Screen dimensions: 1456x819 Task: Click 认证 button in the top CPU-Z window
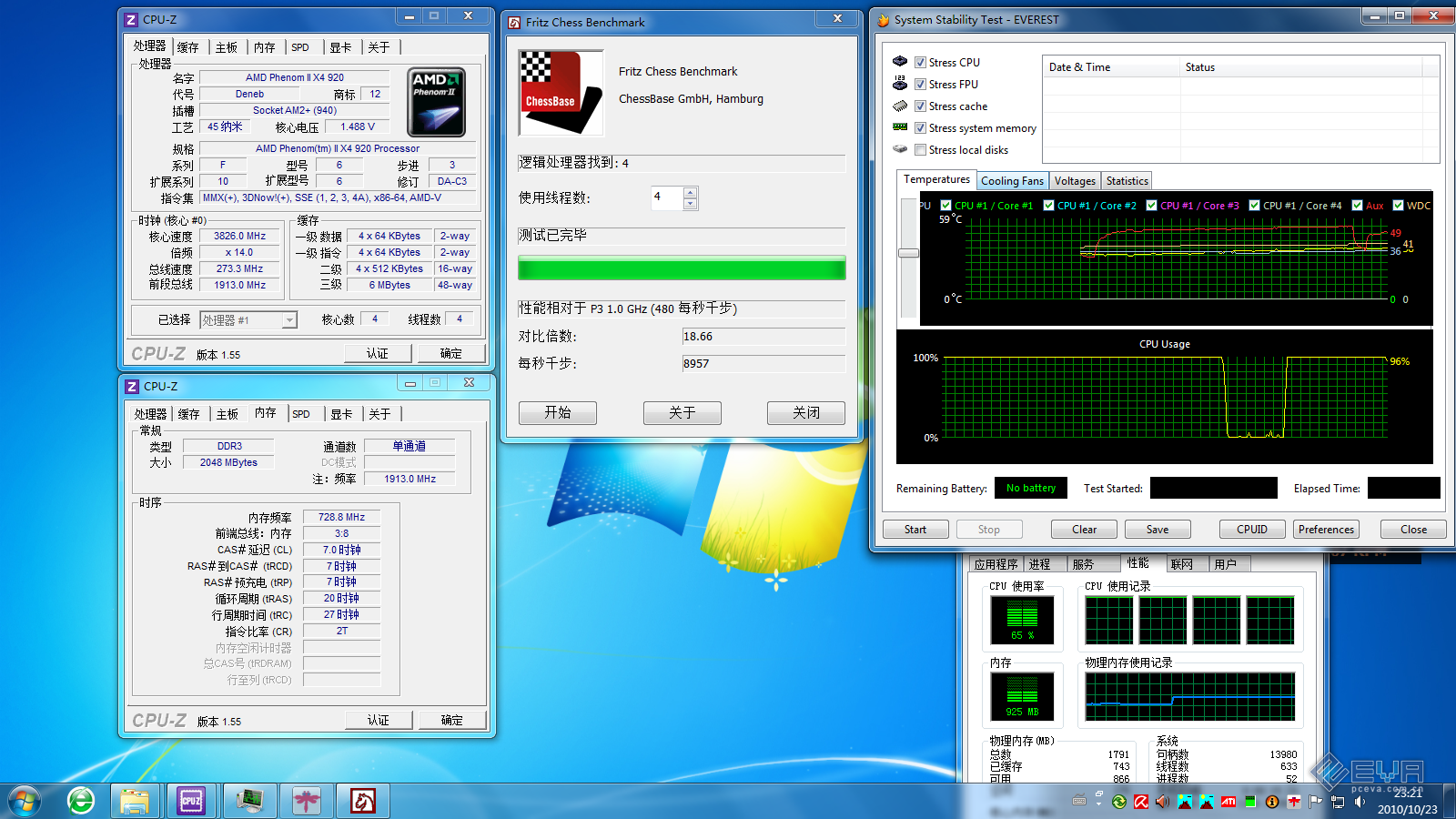[x=377, y=353]
